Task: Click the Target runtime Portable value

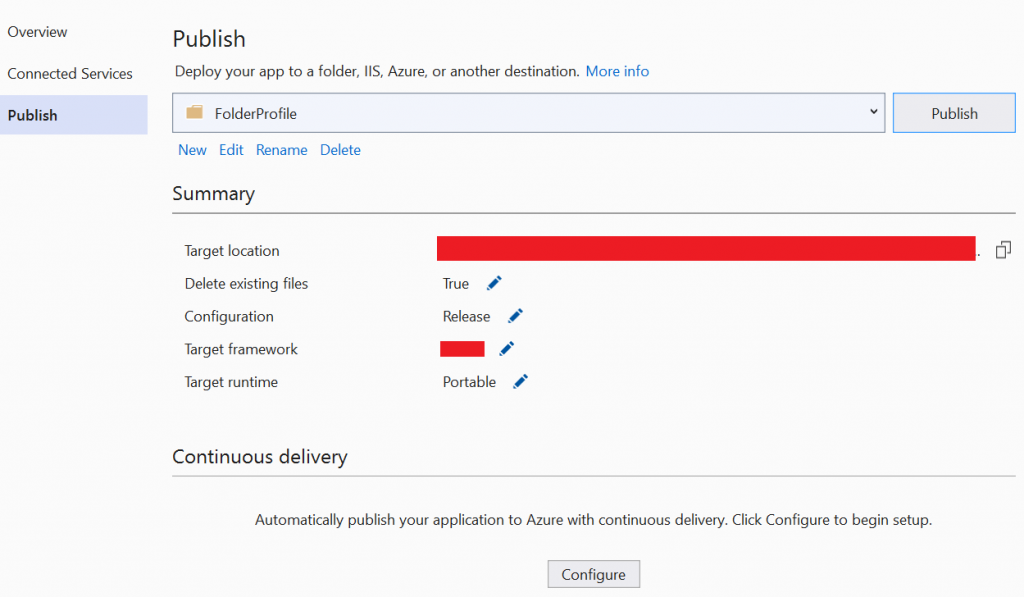Action: coord(468,381)
